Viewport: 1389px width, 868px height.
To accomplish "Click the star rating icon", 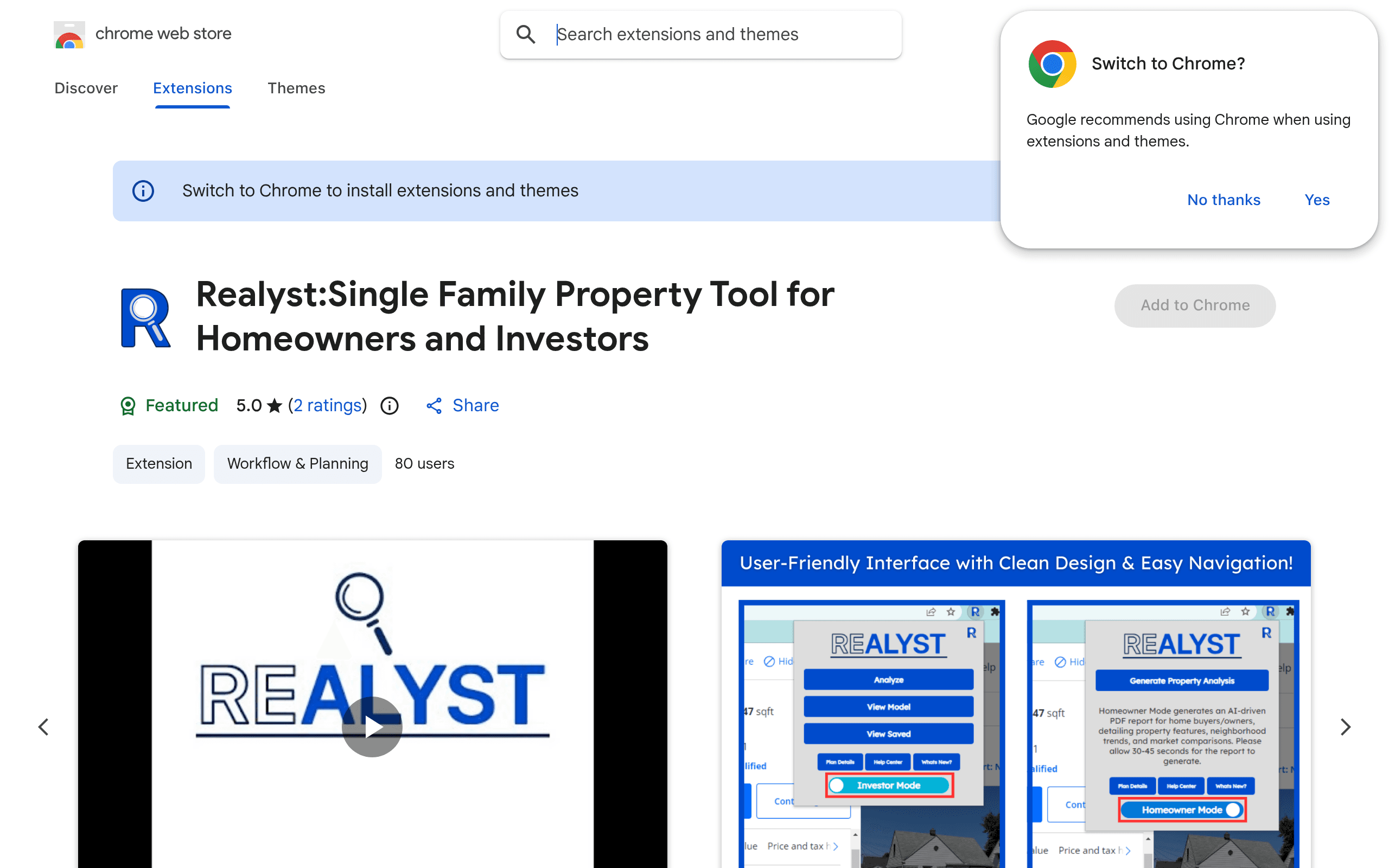I will click(x=275, y=406).
